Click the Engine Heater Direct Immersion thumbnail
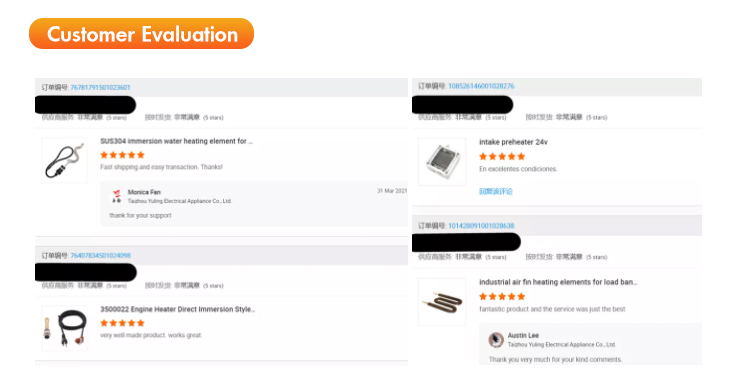 (65, 328)
